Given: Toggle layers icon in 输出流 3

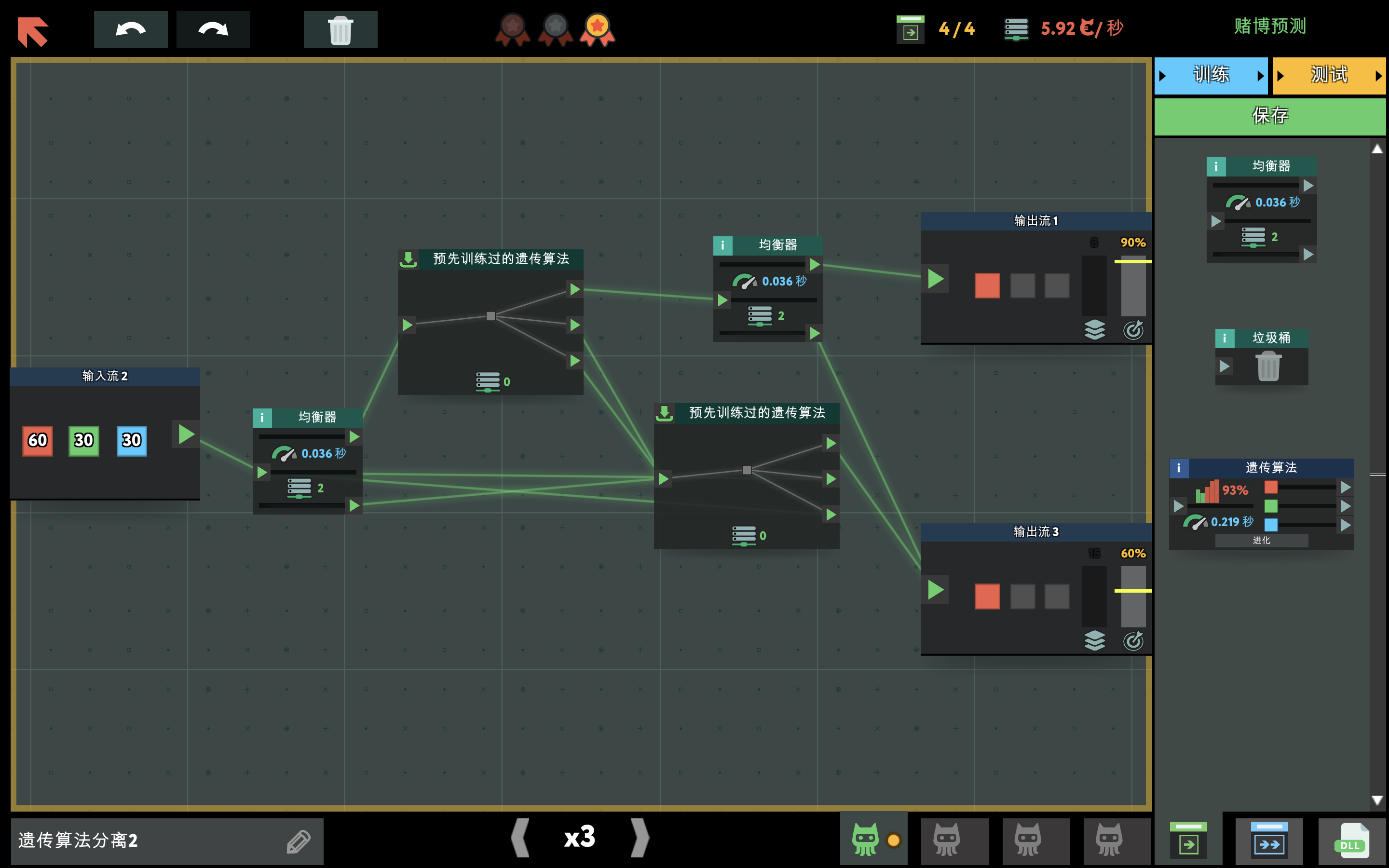Looking at the screenshot, I should (1094, 641).
